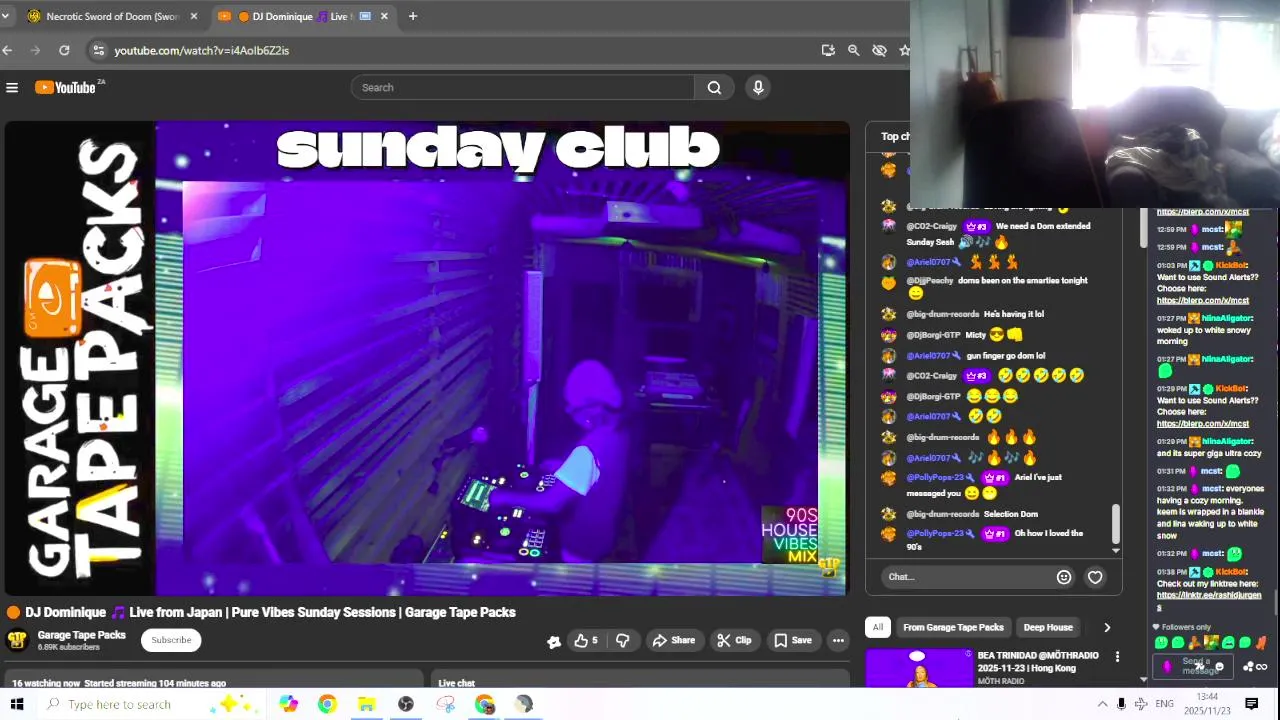Close the Necrotic Sword of Doom tab
The image size is (1280, 720).
(x=194, y=16)
